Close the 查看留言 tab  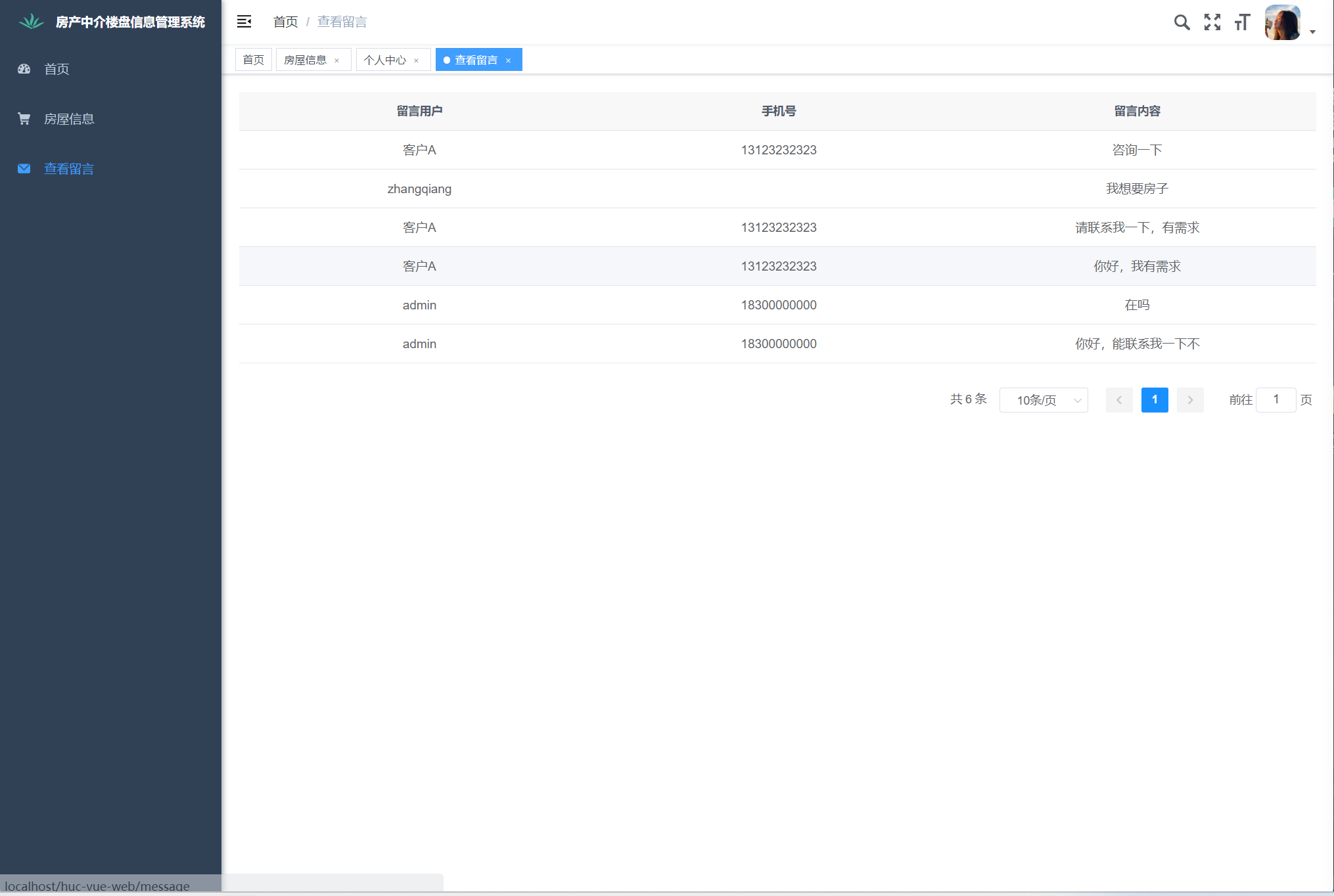coord(508,60)
